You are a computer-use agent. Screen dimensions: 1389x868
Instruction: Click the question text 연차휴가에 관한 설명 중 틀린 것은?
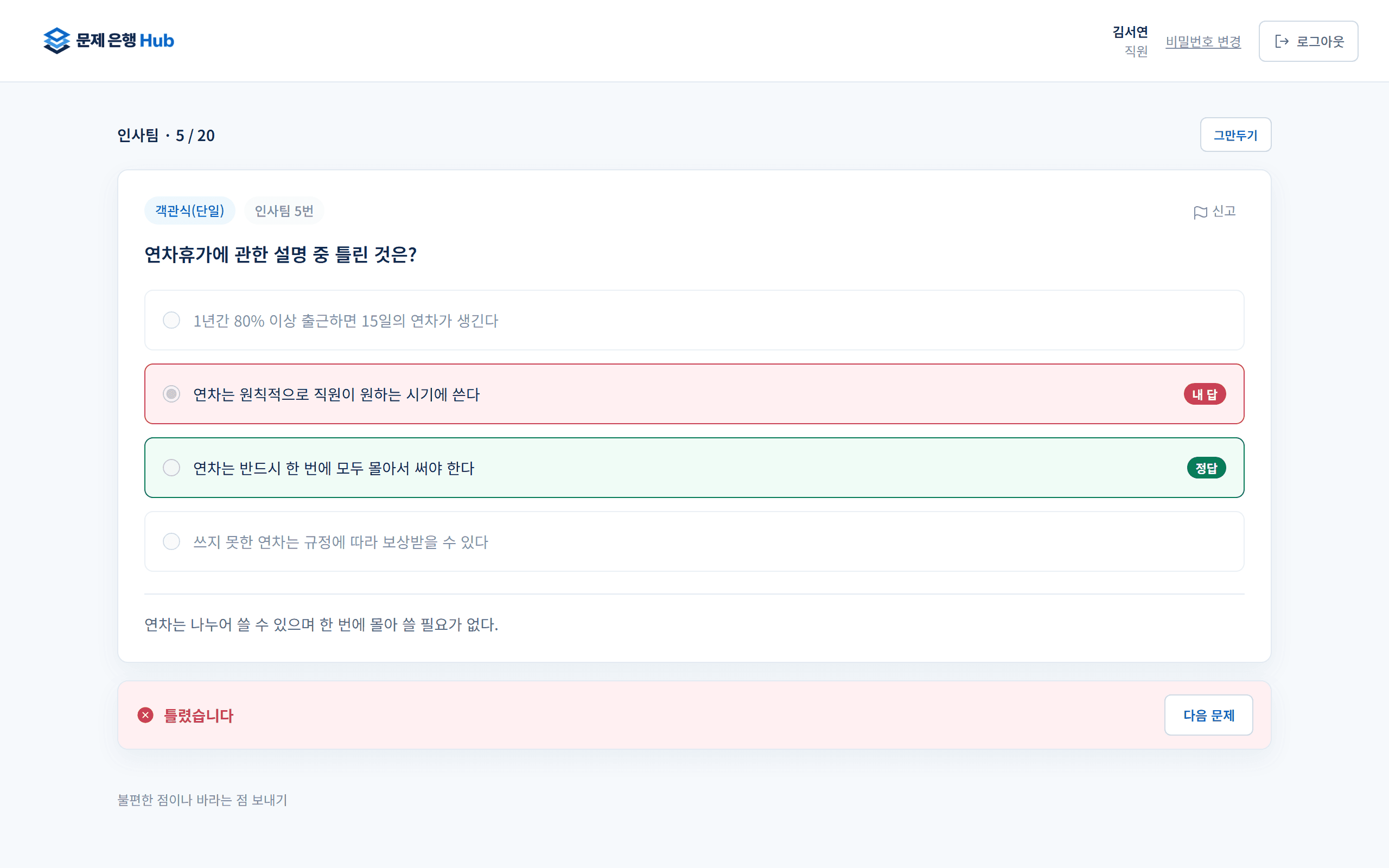pos(280,254)
